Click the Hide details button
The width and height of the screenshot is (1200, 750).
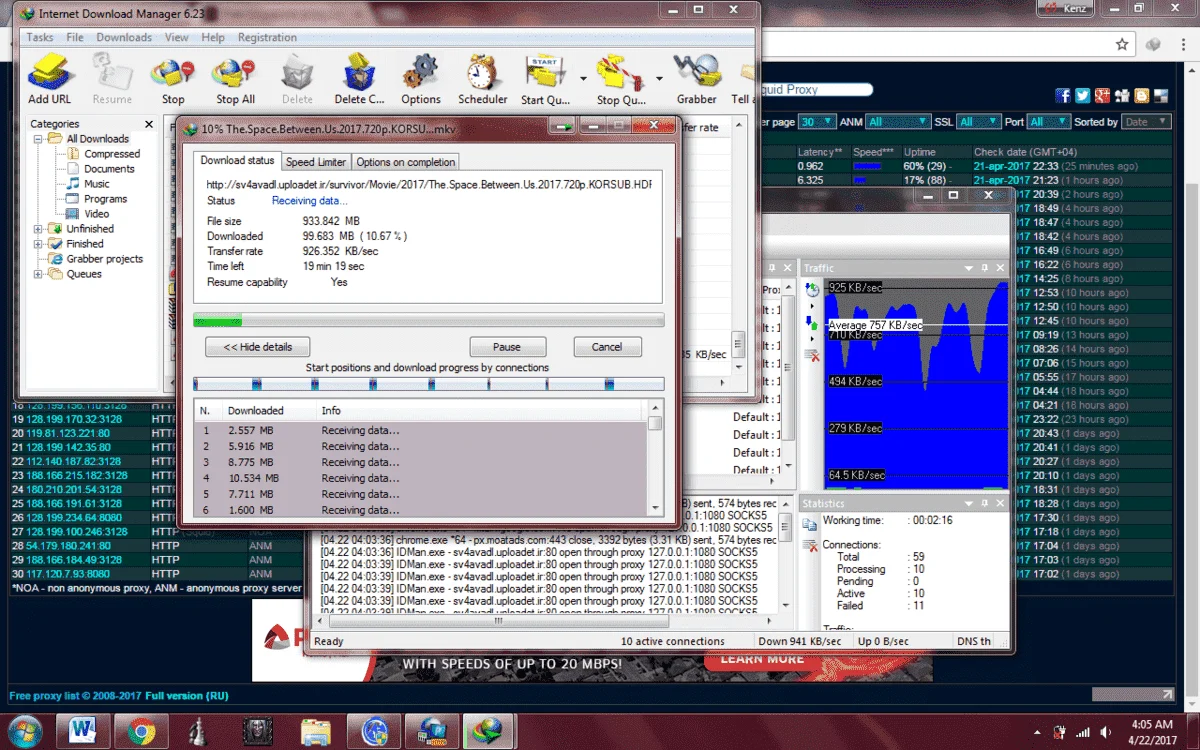coord(258,347)
